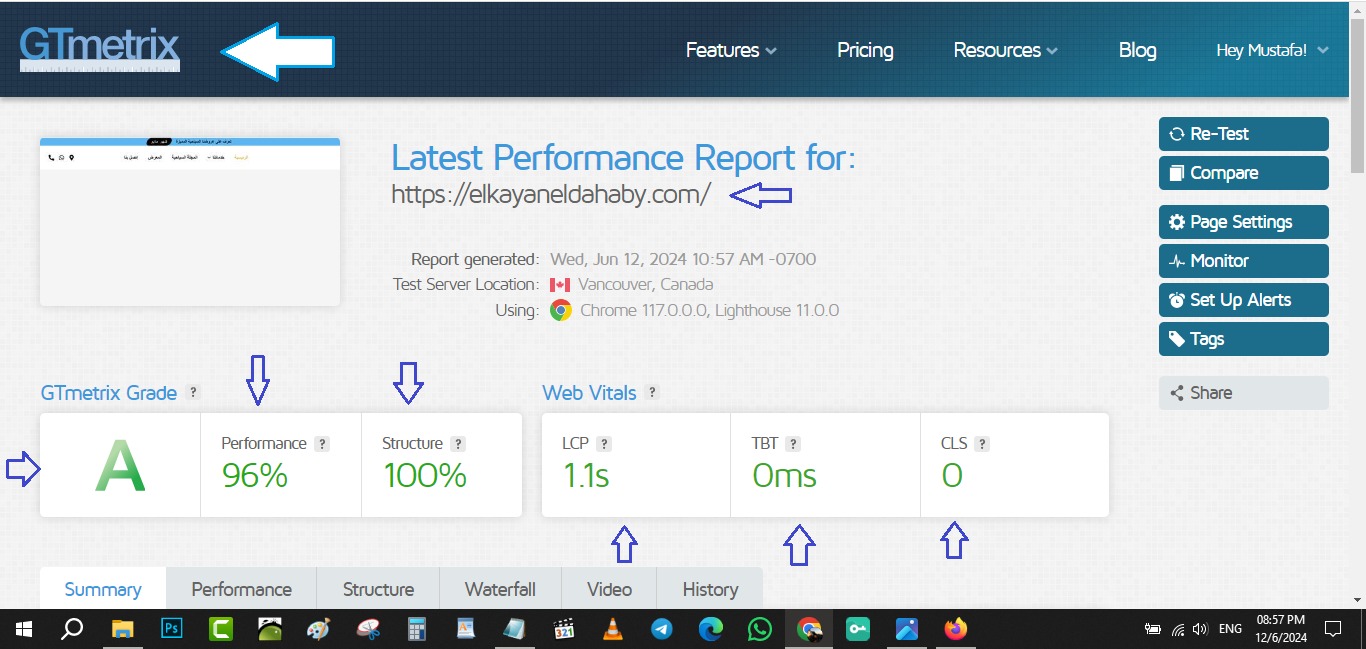Image resolution: width=1366 pixels, height=649 pixels.
Task: Show help for the TBT metric
Action: coord(792,444)
